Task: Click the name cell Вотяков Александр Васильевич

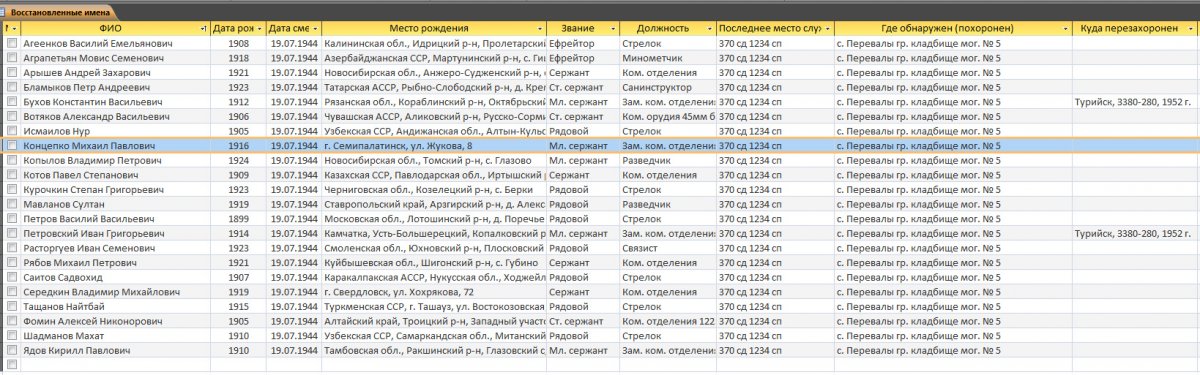Action: point(116,117)
